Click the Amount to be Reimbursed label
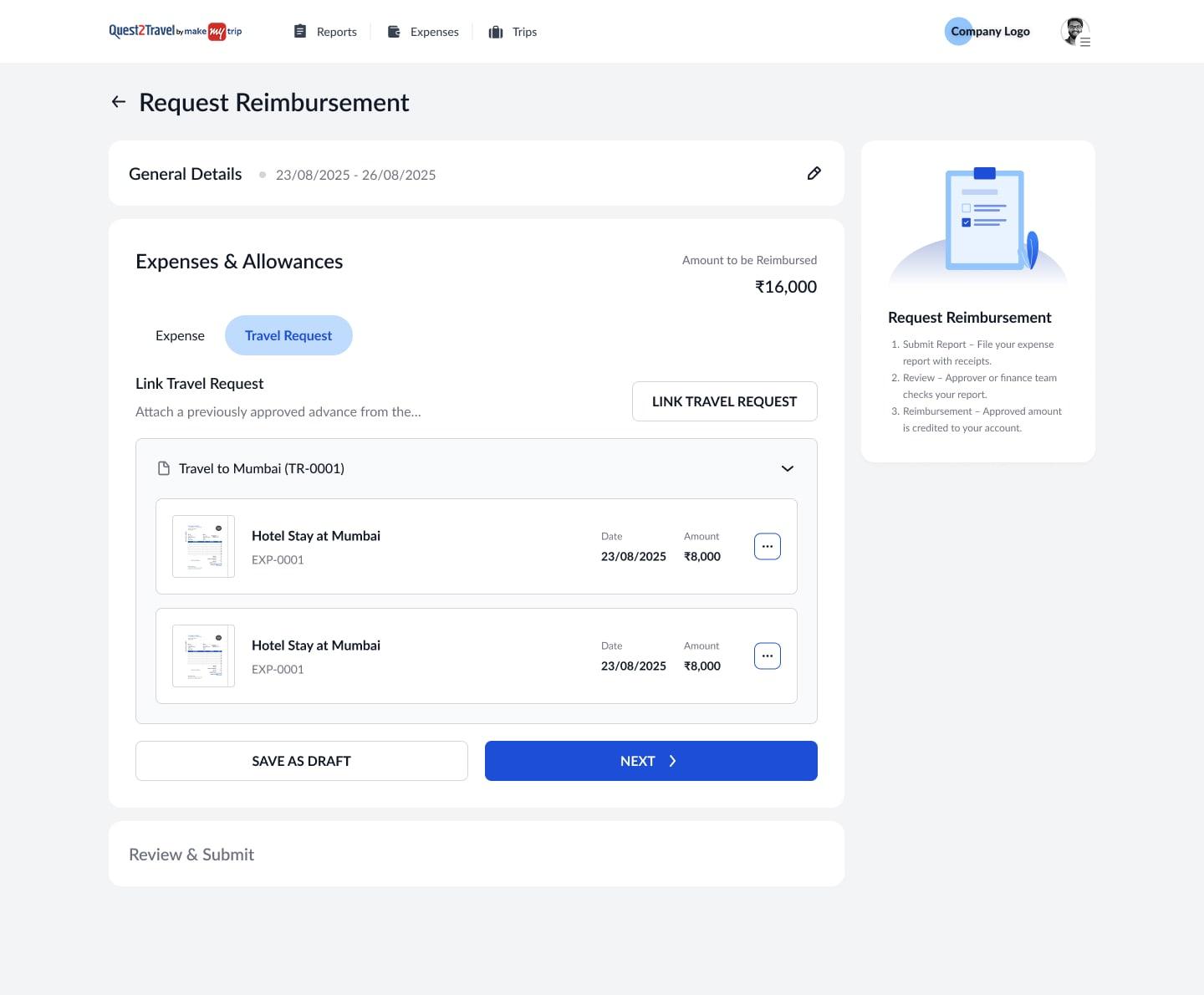 pyautogui.click(x=750, y=260)
